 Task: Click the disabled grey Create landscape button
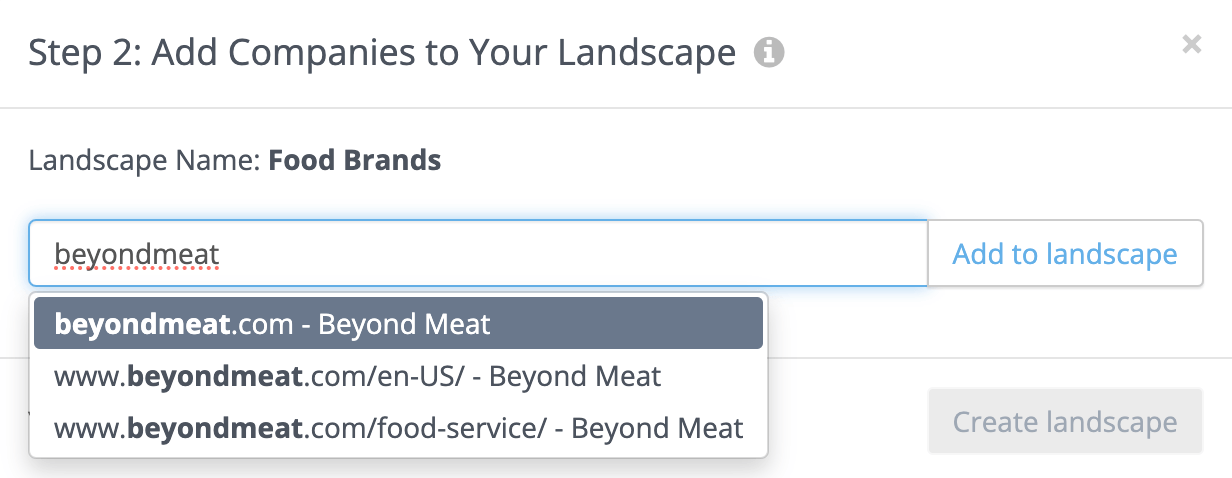1065,421
